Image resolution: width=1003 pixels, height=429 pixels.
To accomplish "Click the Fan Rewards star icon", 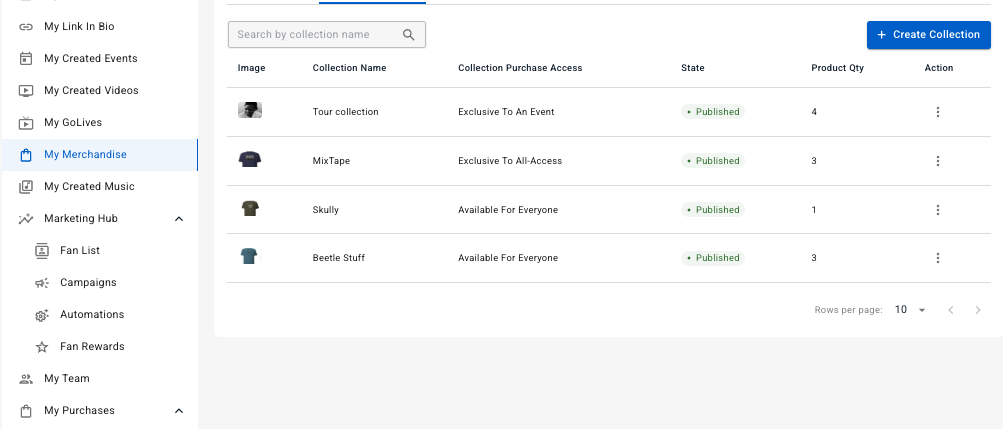I will 42,347.
